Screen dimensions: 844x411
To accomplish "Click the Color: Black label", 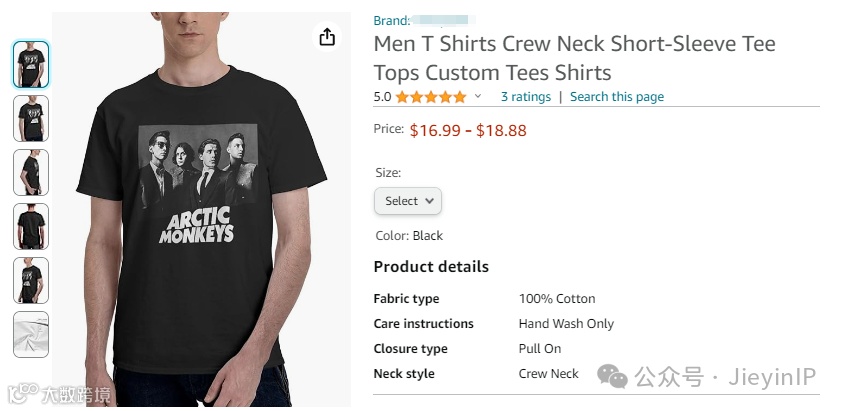I will (x=408, y=236).
